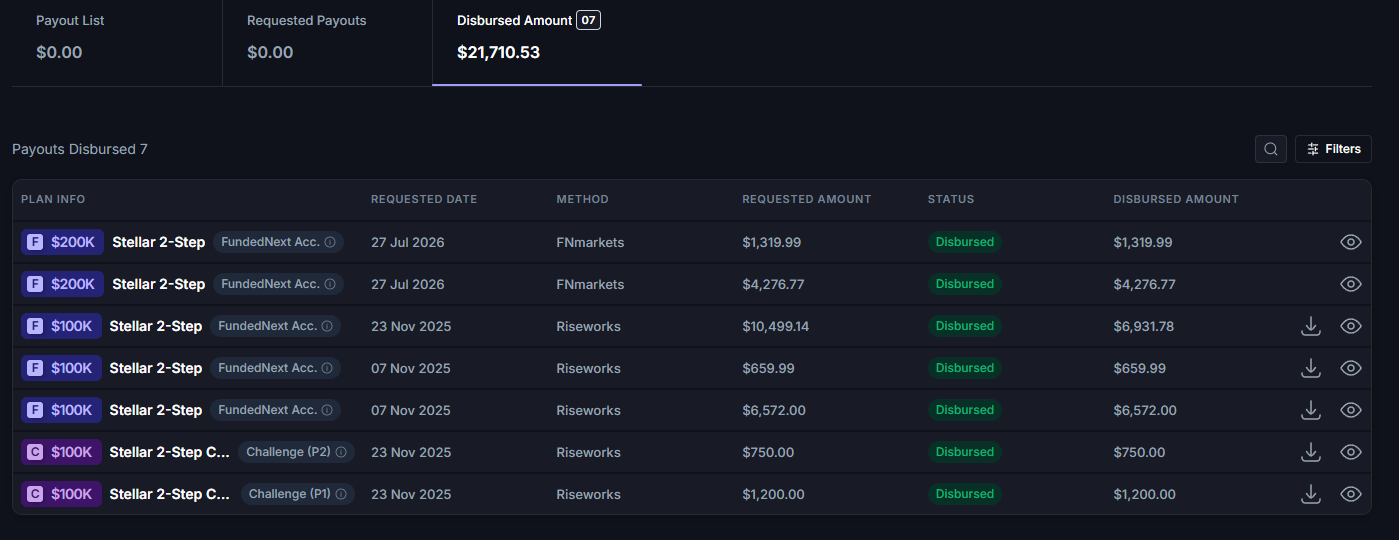Click the DISBURSED AMOUNT column header
The image size is (1399, 540).
click(x=1176, y=199)
